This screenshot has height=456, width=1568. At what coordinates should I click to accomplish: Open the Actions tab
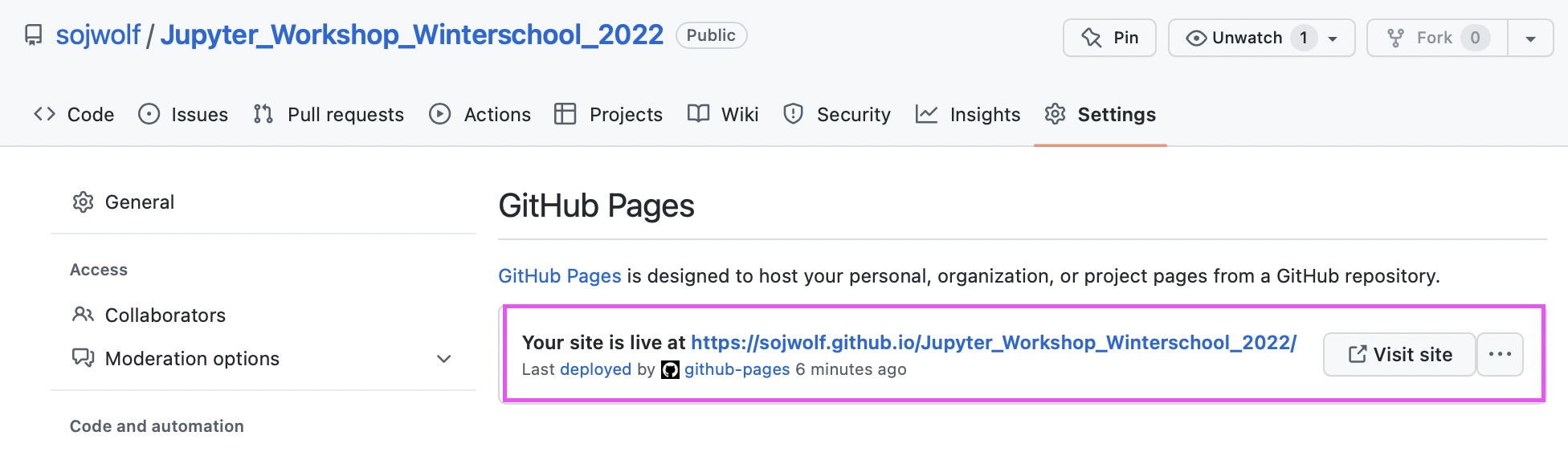click(480, 114)
